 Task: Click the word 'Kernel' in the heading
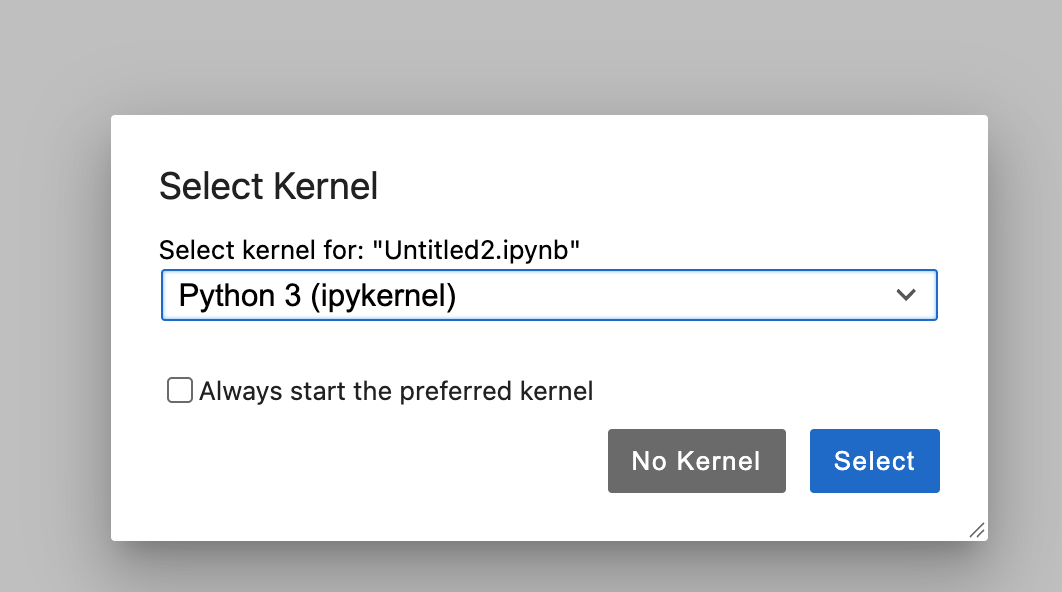click(x=326, y=186)
